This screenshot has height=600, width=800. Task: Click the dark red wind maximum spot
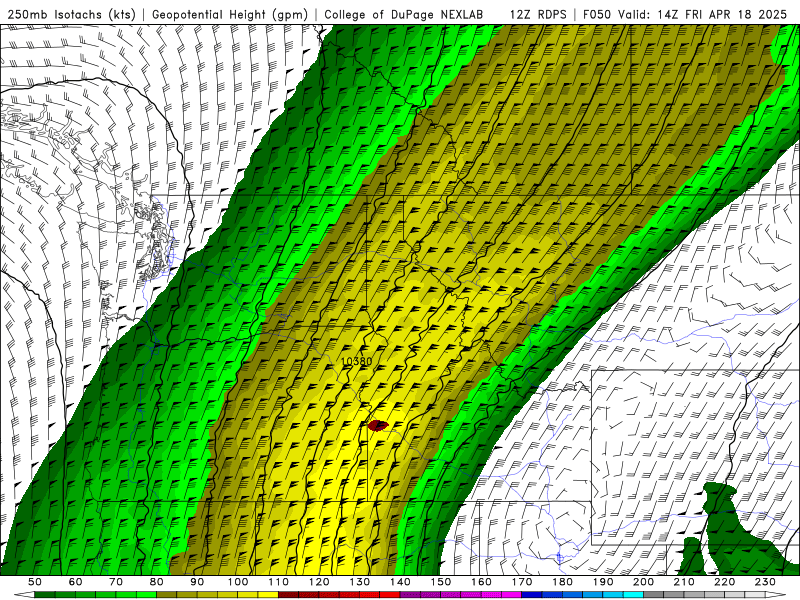(378, 426)
